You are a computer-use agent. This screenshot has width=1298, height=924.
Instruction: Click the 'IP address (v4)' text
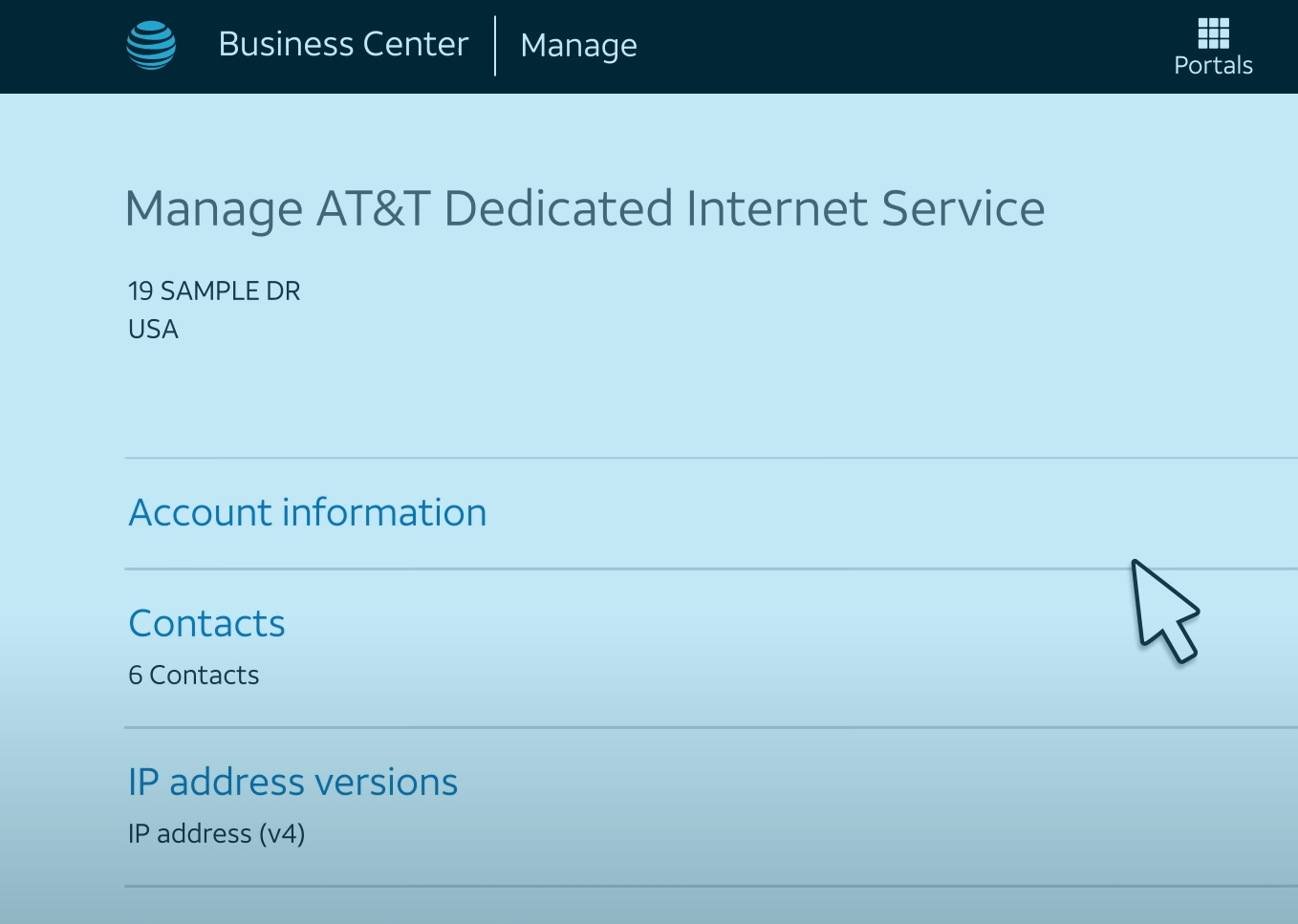click(217, 834)
